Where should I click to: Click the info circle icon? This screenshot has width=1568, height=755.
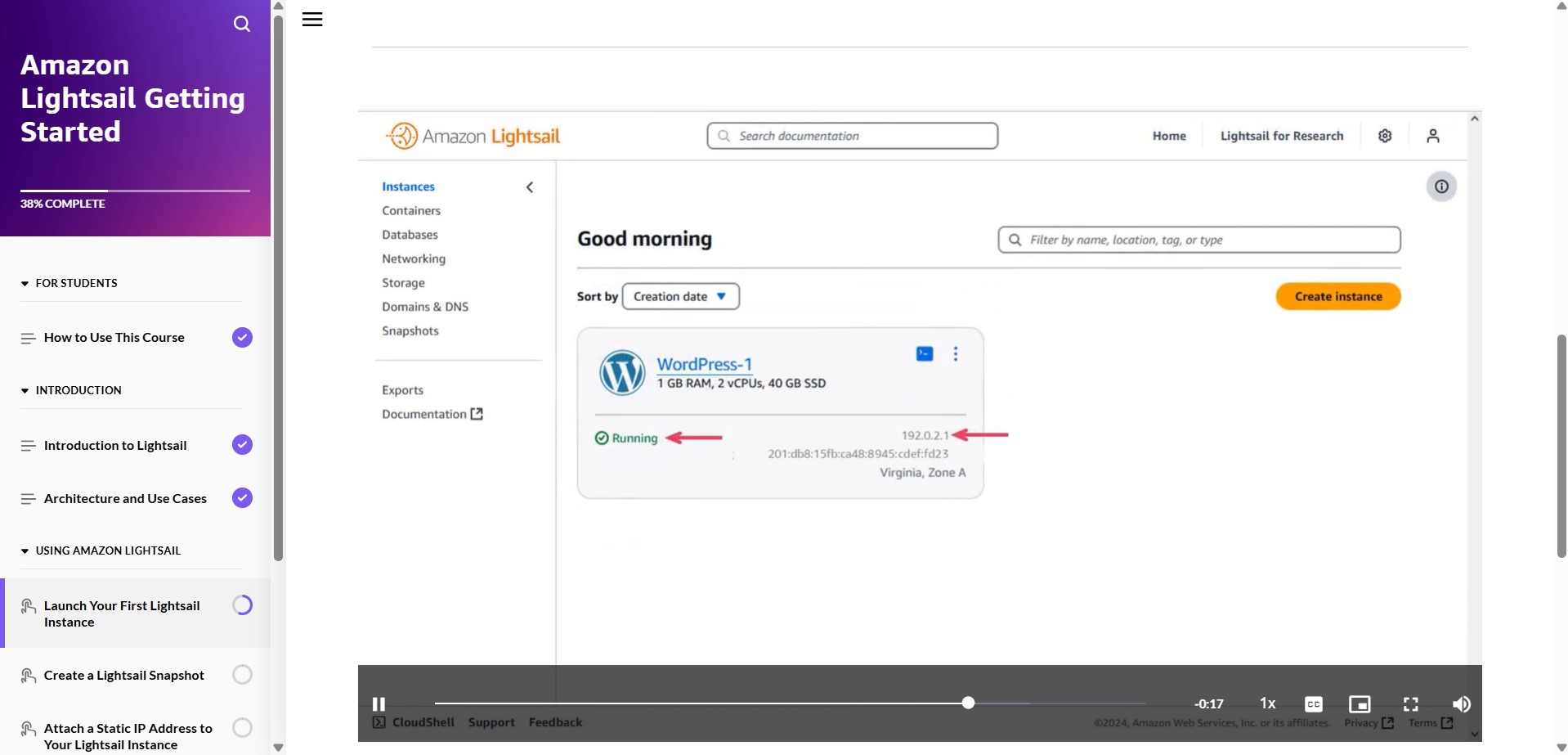(x=1441, y=187)
